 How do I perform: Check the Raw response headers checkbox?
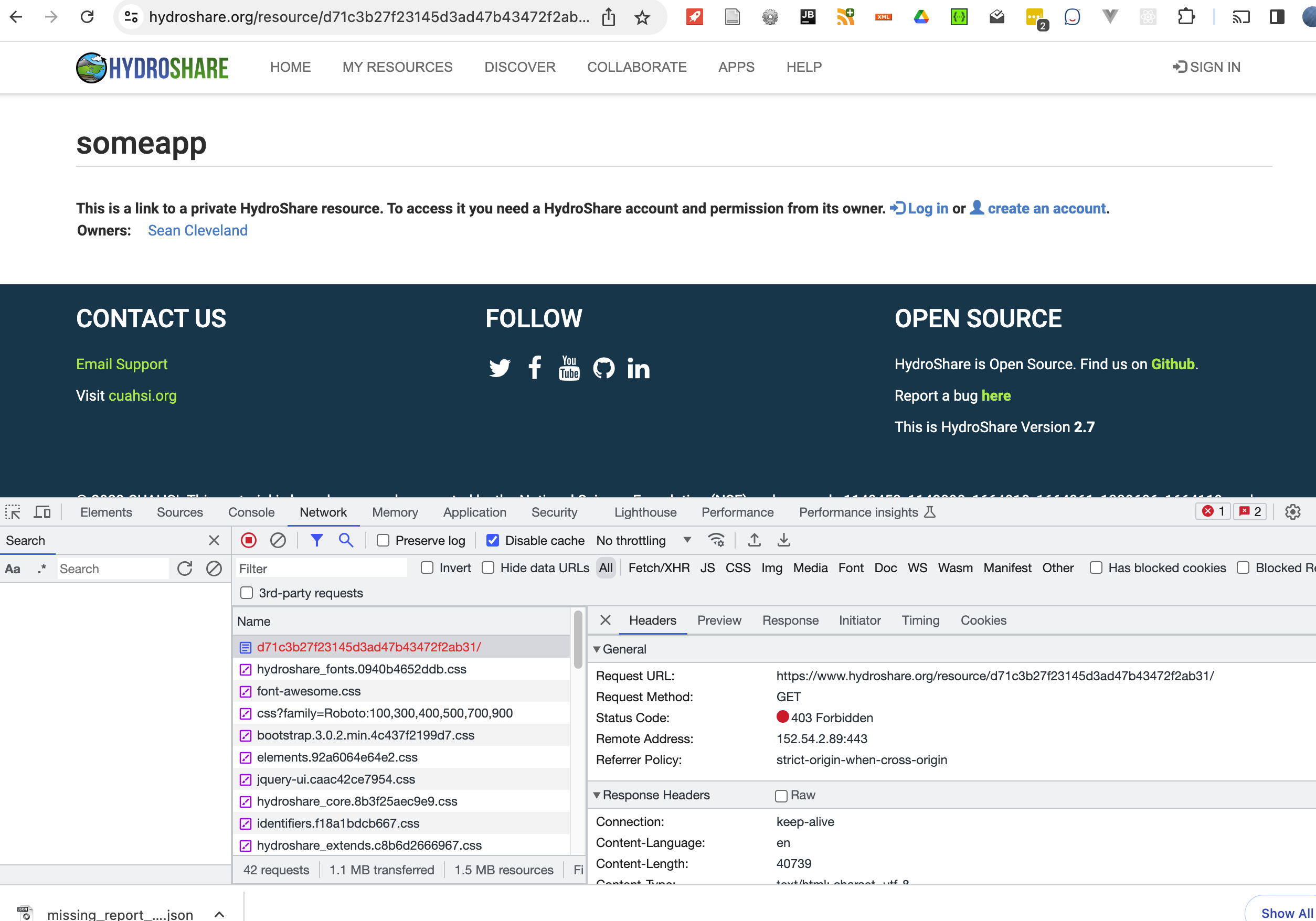781,796
